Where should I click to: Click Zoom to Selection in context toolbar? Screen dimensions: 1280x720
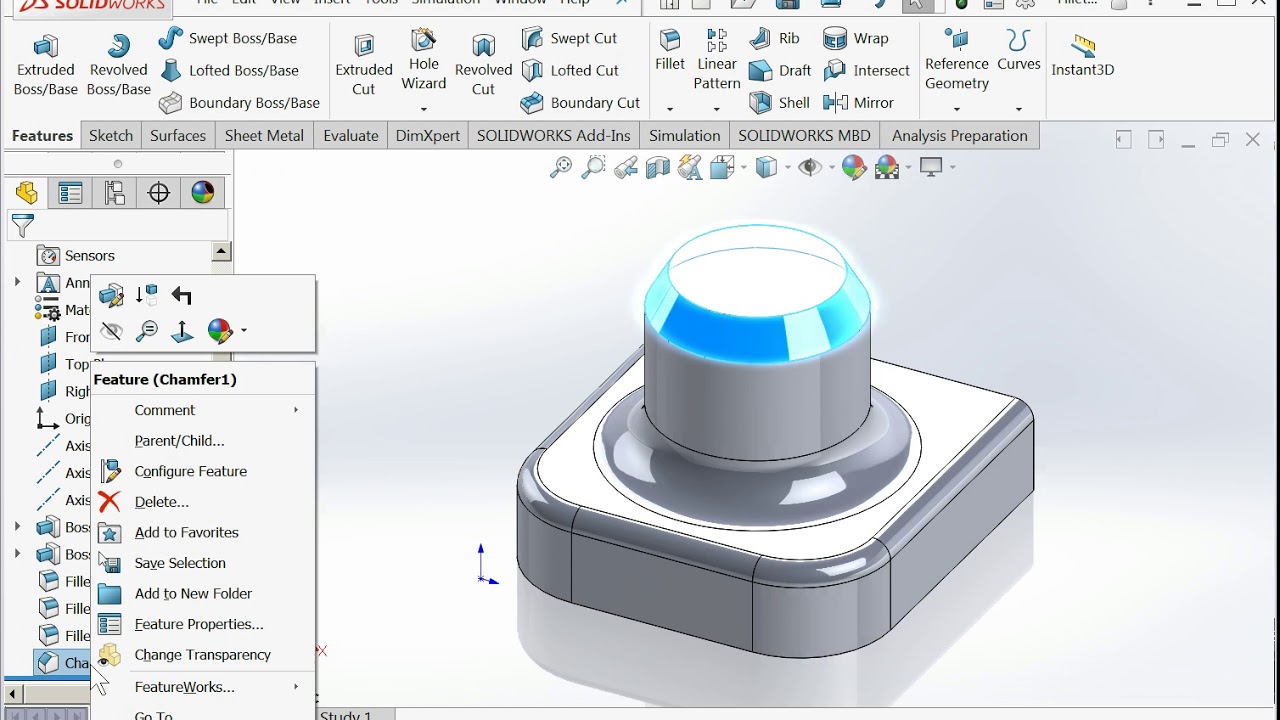pyautogui.click(x=147, y=330)
